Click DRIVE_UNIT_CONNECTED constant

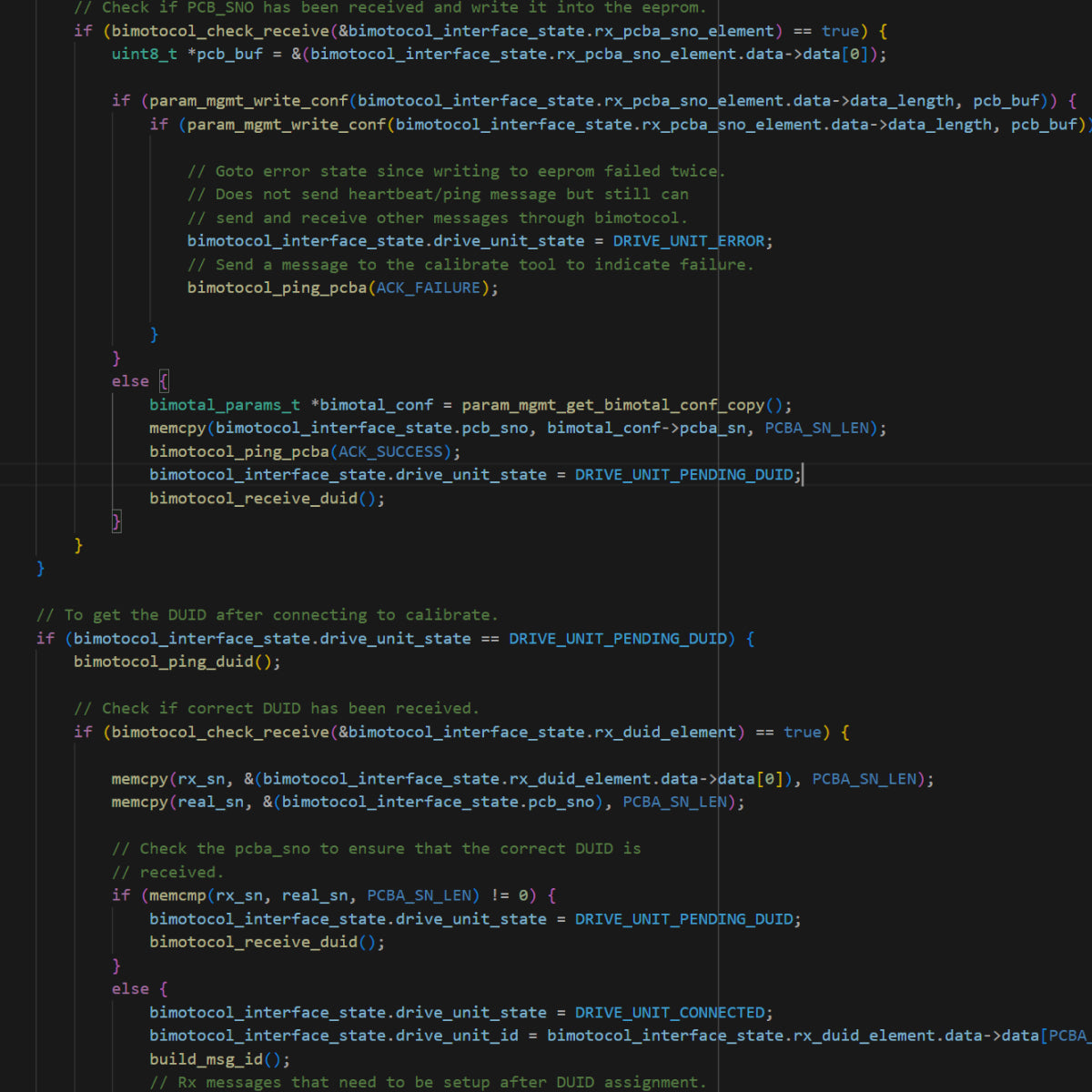[670, 1013]
